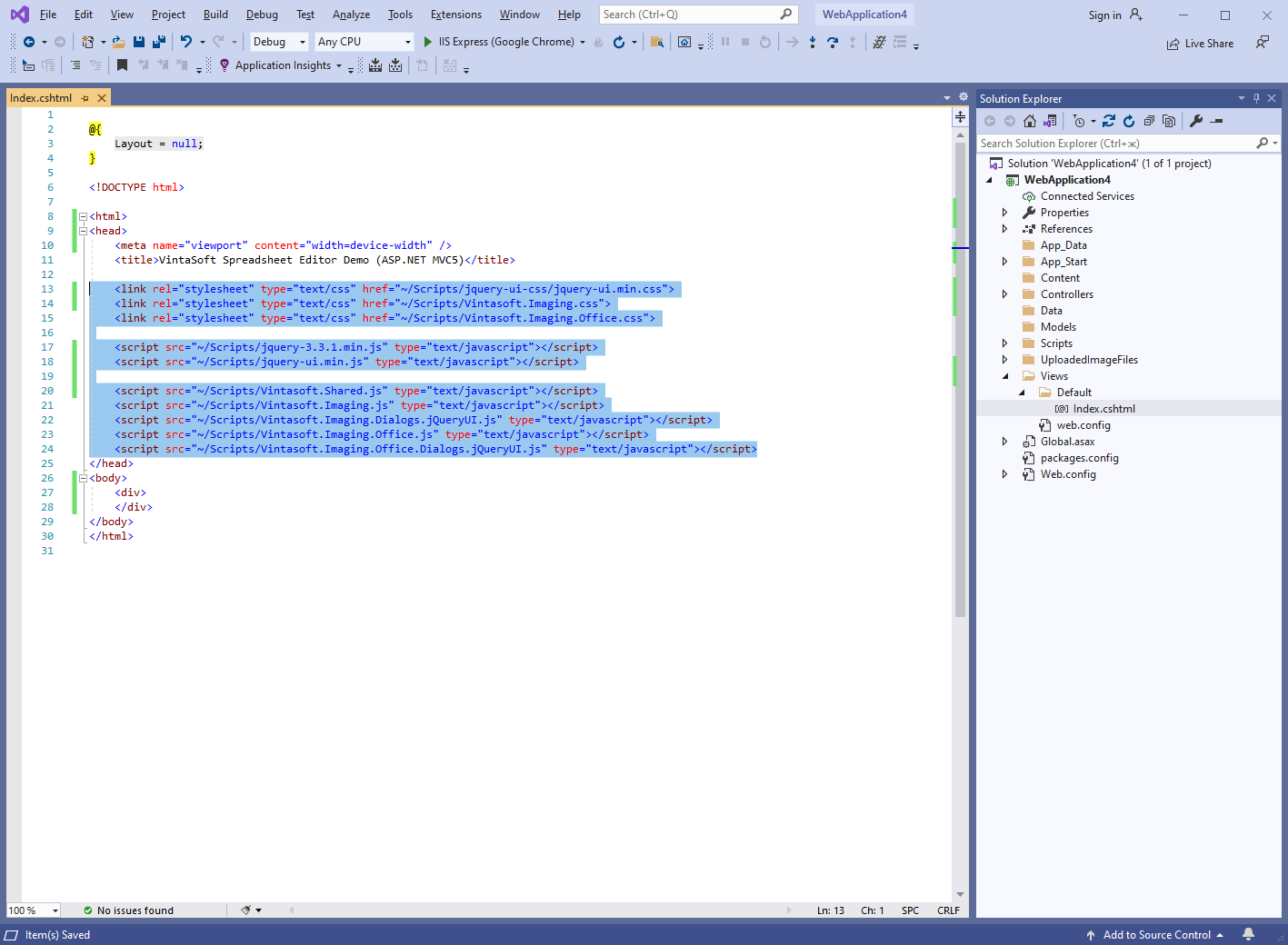This screenshot has width=1288, height=945.
Task: Toggle auto-hide pin of Solution Explorer
Action: (x=1257, y=98)
